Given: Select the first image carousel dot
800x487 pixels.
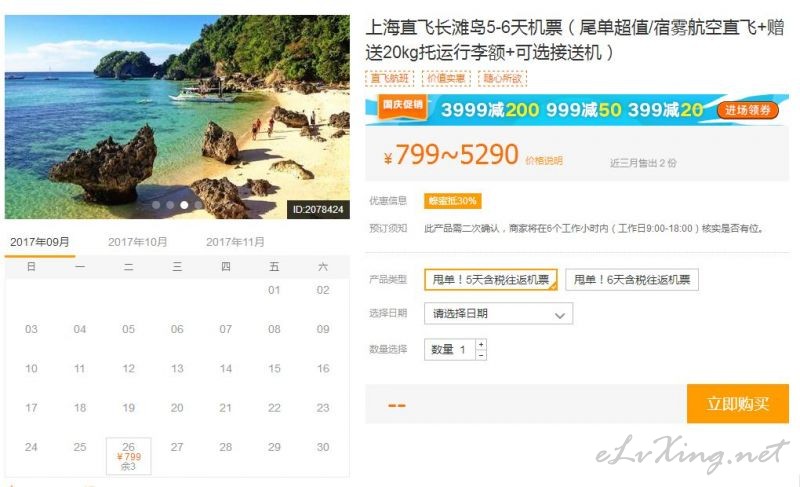Looking at the screenshot, I should 156,205.
